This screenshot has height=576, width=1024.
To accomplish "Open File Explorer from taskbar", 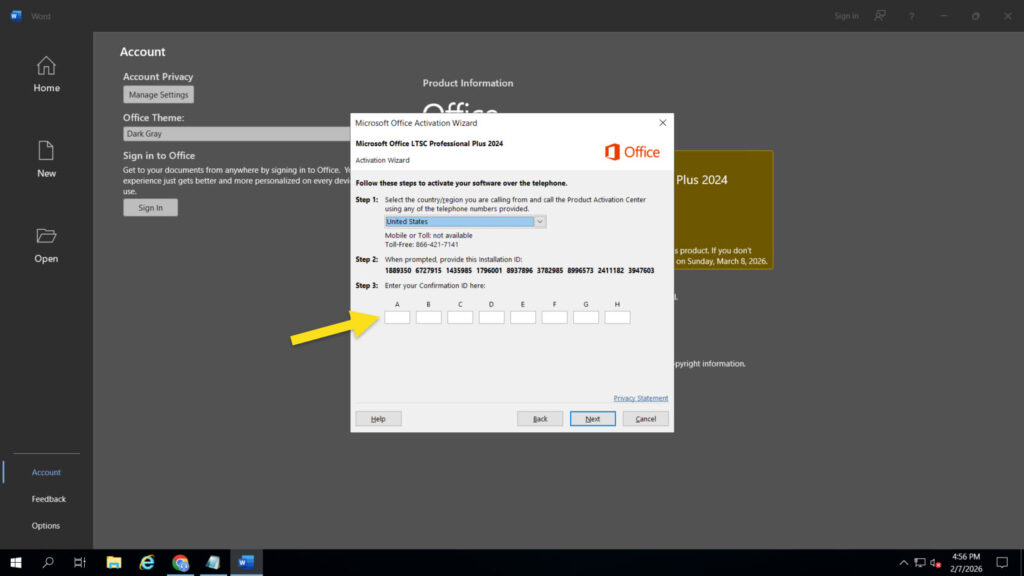I will point(114,562).
